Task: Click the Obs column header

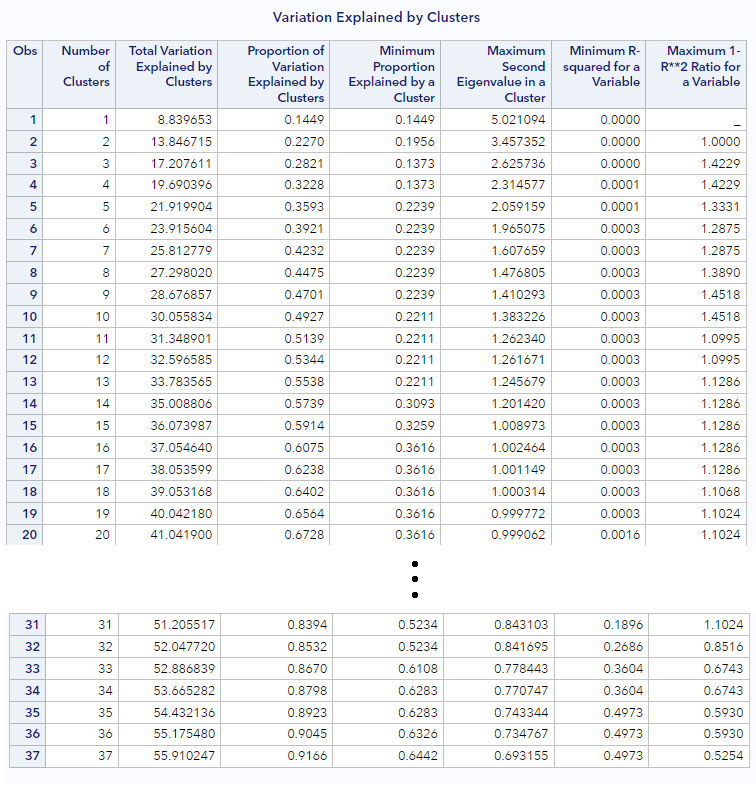Action: pos(25,74)
